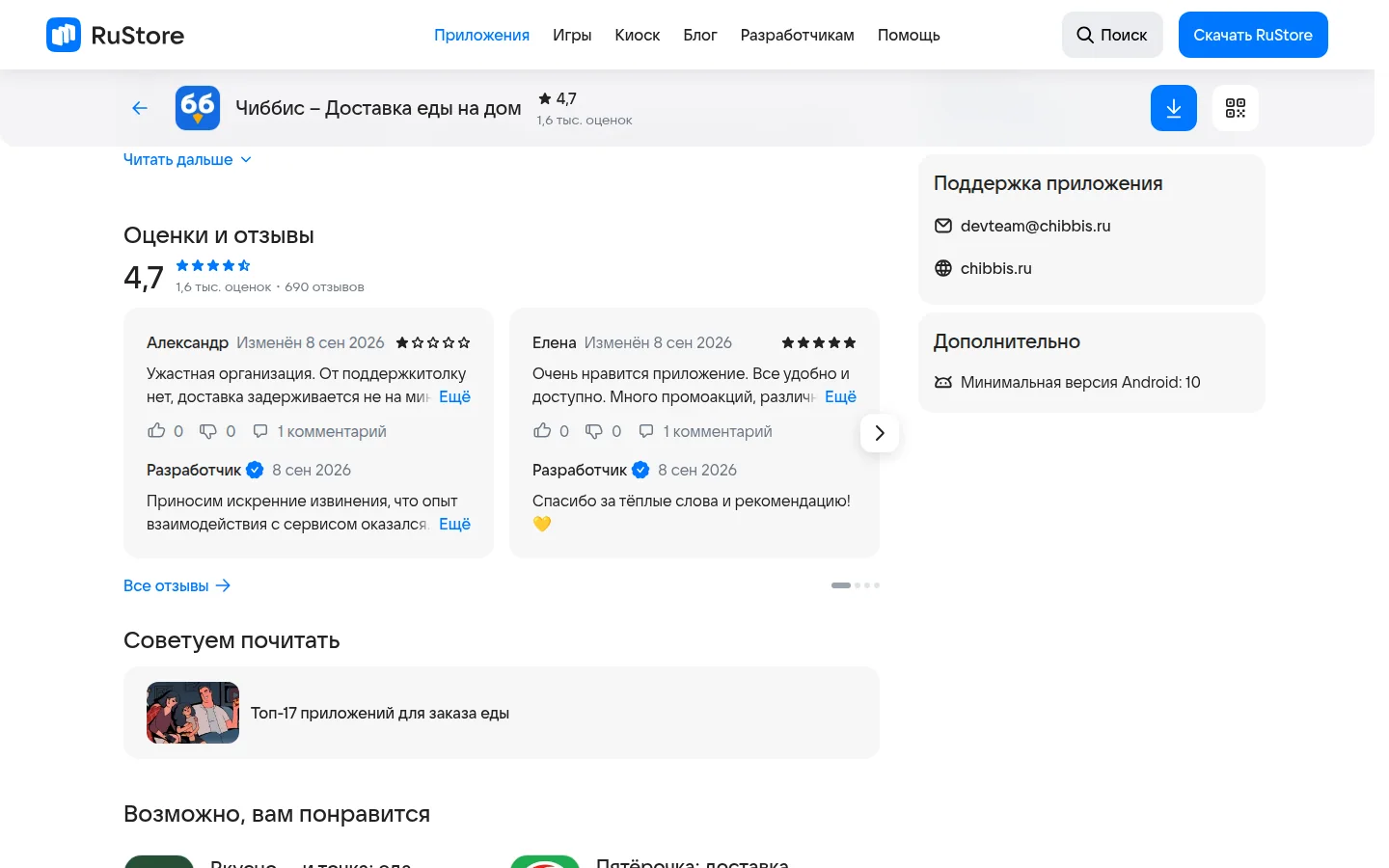Dislike Елена's review with thumbs down
This screenshot has width=1389, height=868.
point(594,431)
